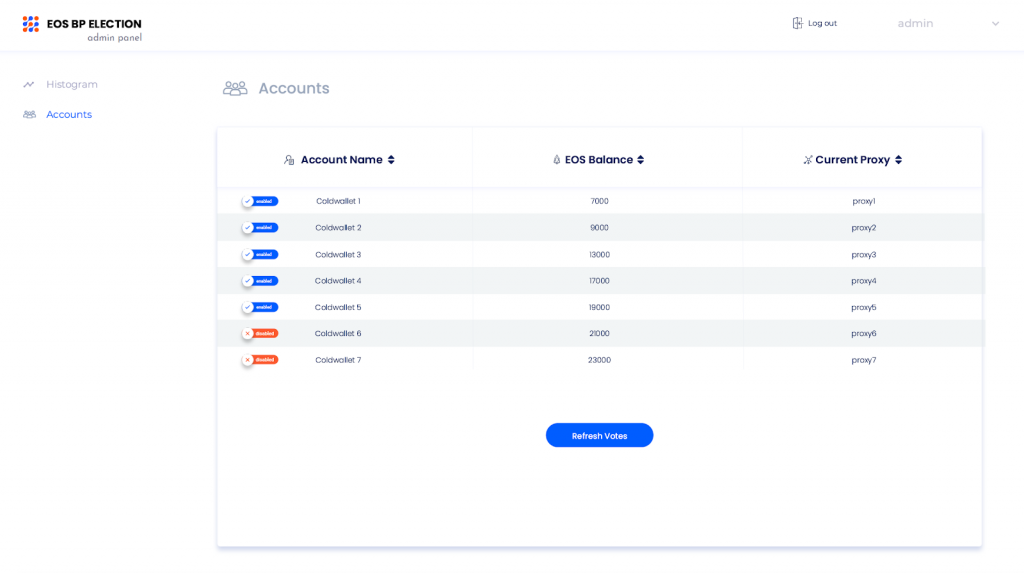
Task: Click the Current Proxy column icon
Action: coord(808,160)
